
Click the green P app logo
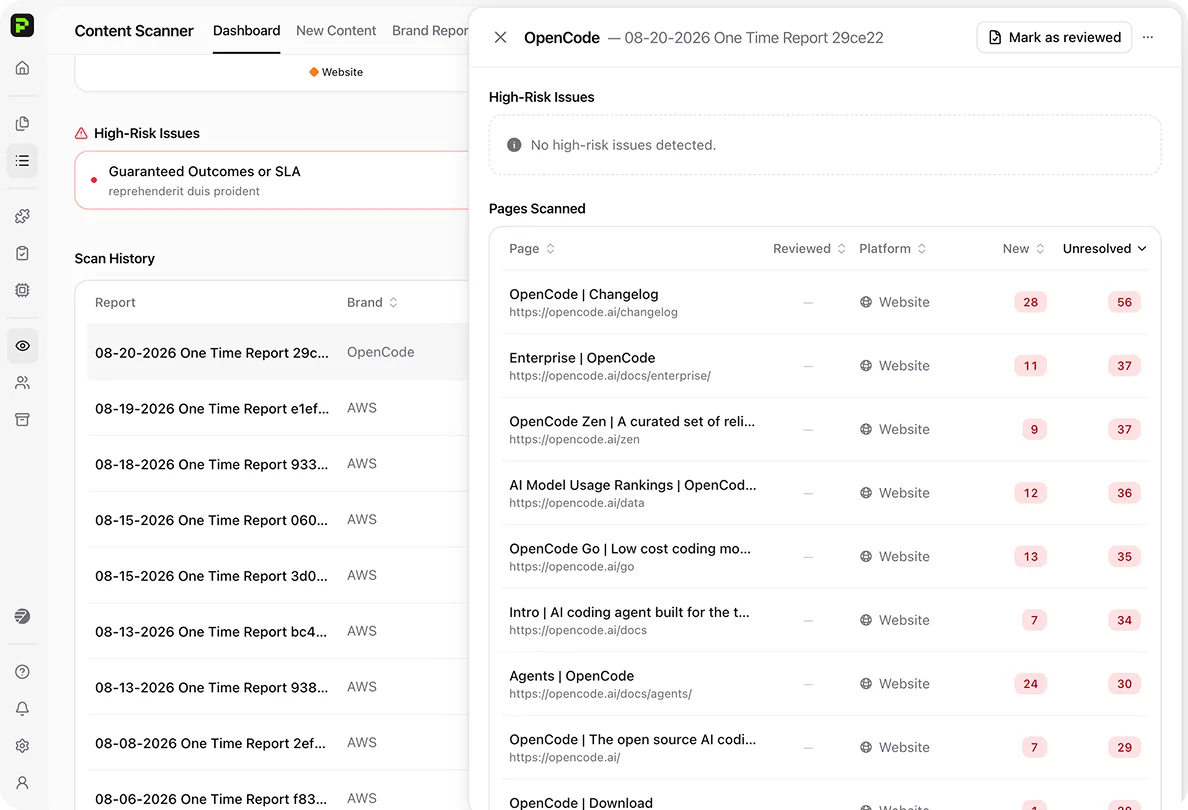pos(22,25)
